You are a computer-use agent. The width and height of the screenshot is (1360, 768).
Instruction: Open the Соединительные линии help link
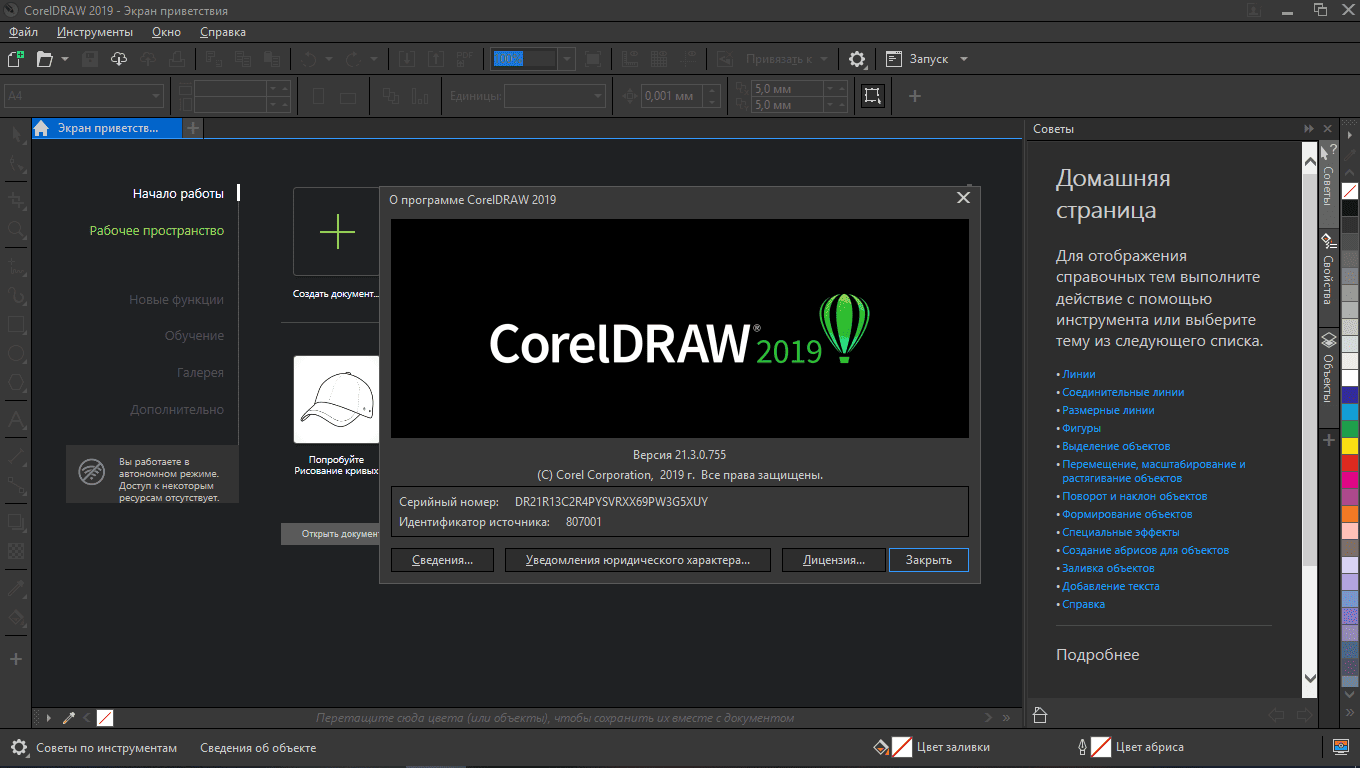[x=1123, y=392]
